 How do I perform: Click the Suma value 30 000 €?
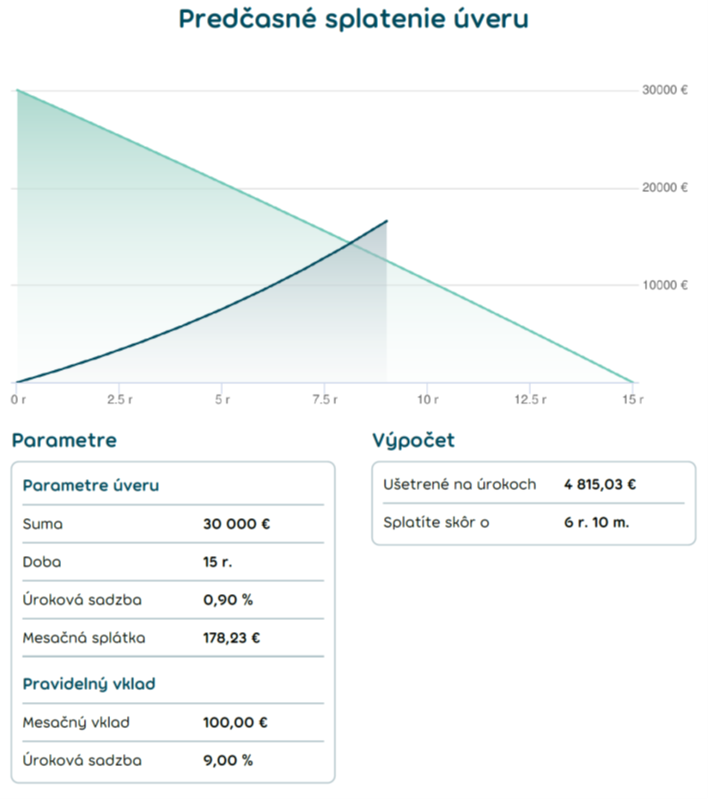(x=237, y=524)
